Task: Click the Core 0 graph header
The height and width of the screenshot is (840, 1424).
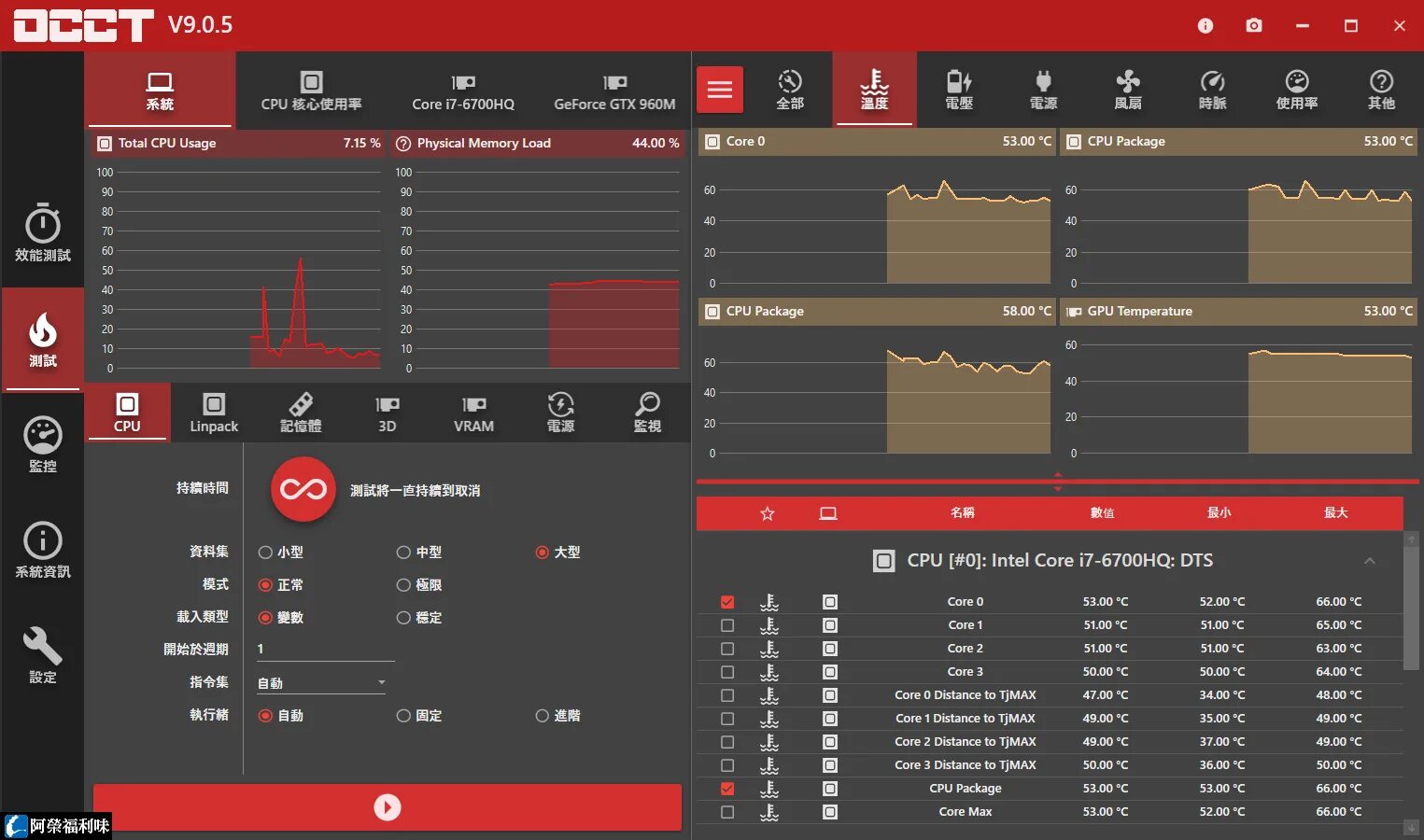Action: pyautogui.click(x=877, y=141)
